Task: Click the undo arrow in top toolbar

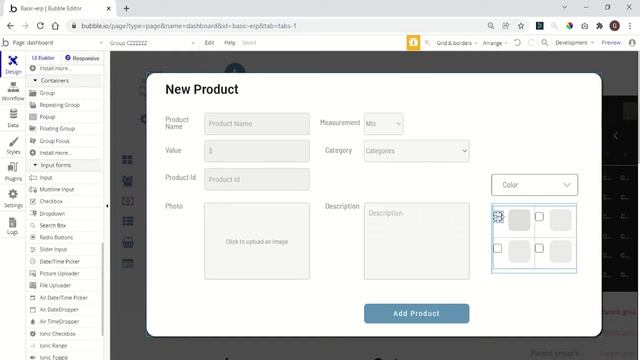Action: point(517,42)
